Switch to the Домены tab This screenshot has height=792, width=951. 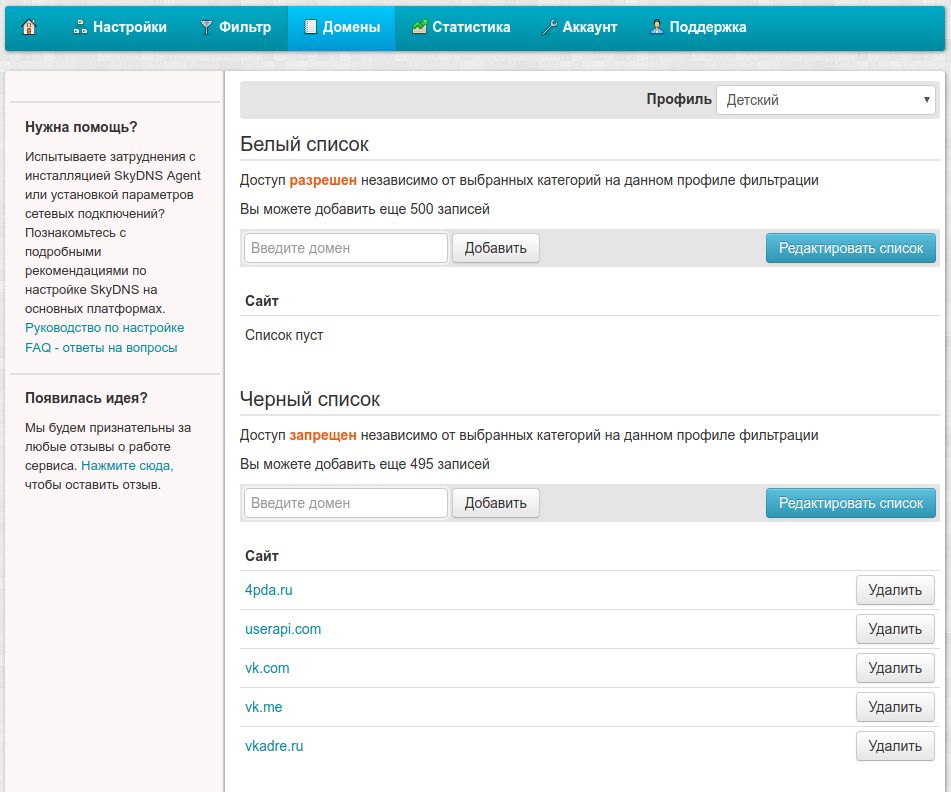click(341, 27)
